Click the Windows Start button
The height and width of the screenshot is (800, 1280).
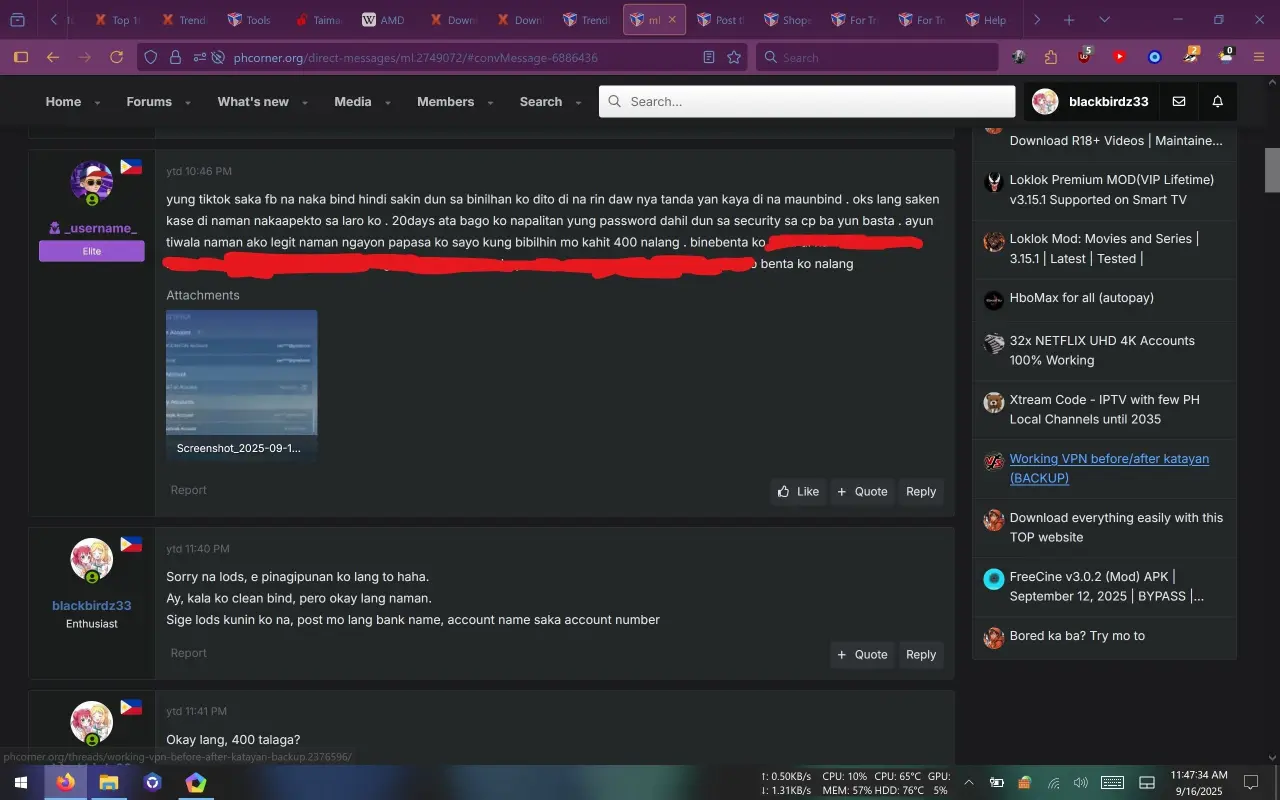click(21, 782)
